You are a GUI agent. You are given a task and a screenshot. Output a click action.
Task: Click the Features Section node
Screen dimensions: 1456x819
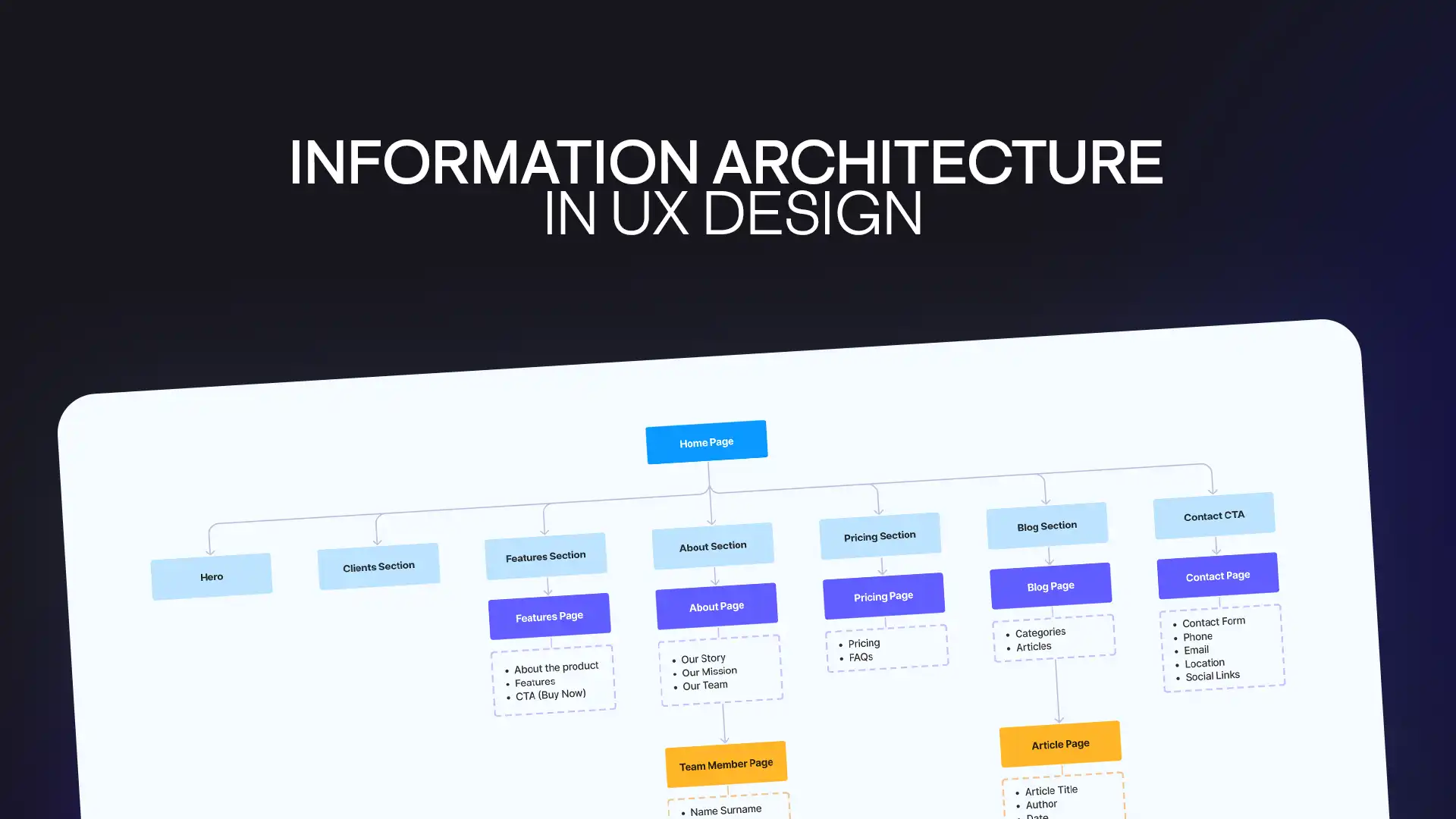(545, 557)
